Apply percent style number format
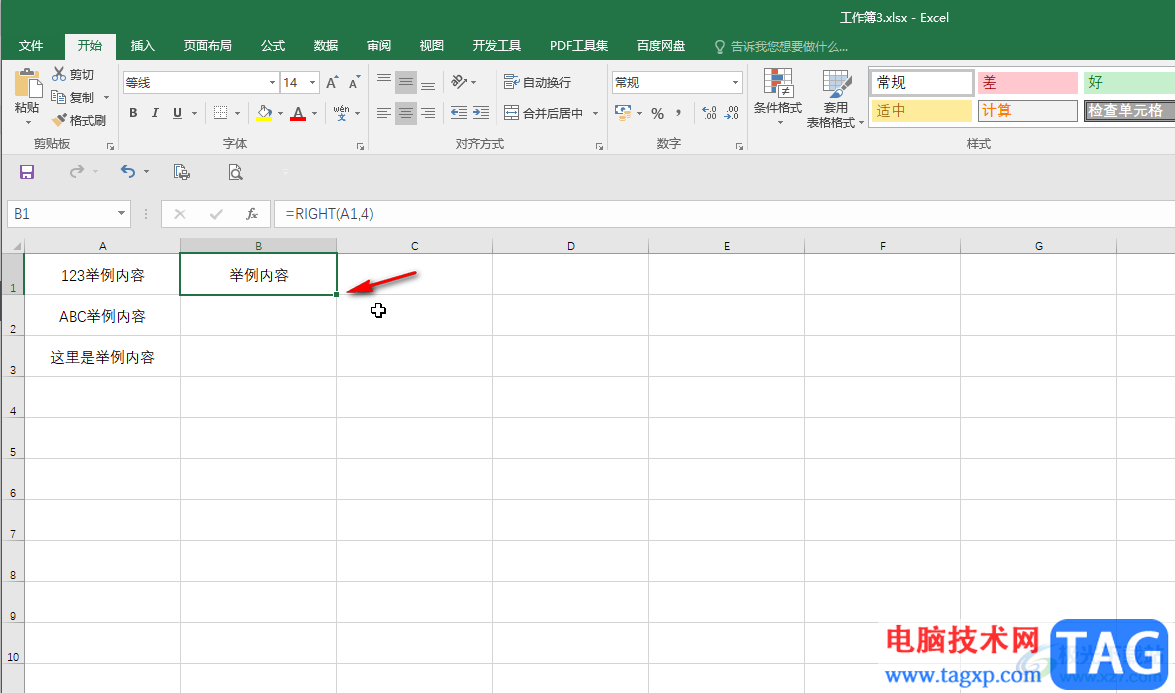 coord(657,113)
